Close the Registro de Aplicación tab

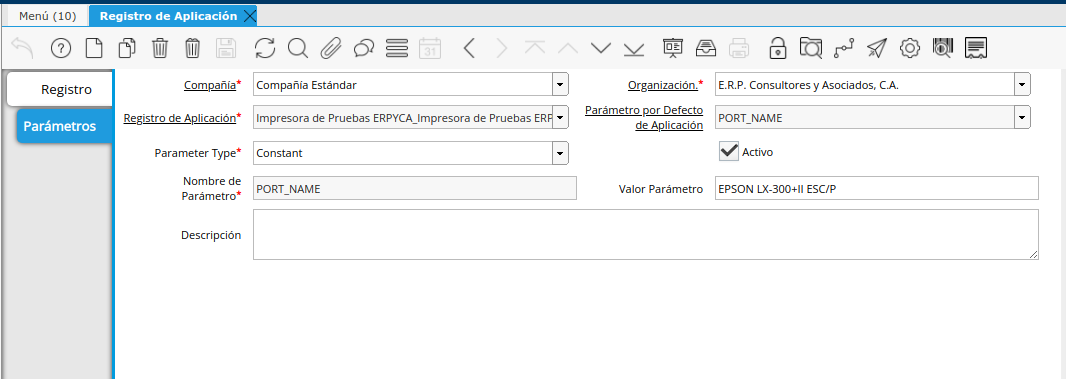(x=249, y=16)
